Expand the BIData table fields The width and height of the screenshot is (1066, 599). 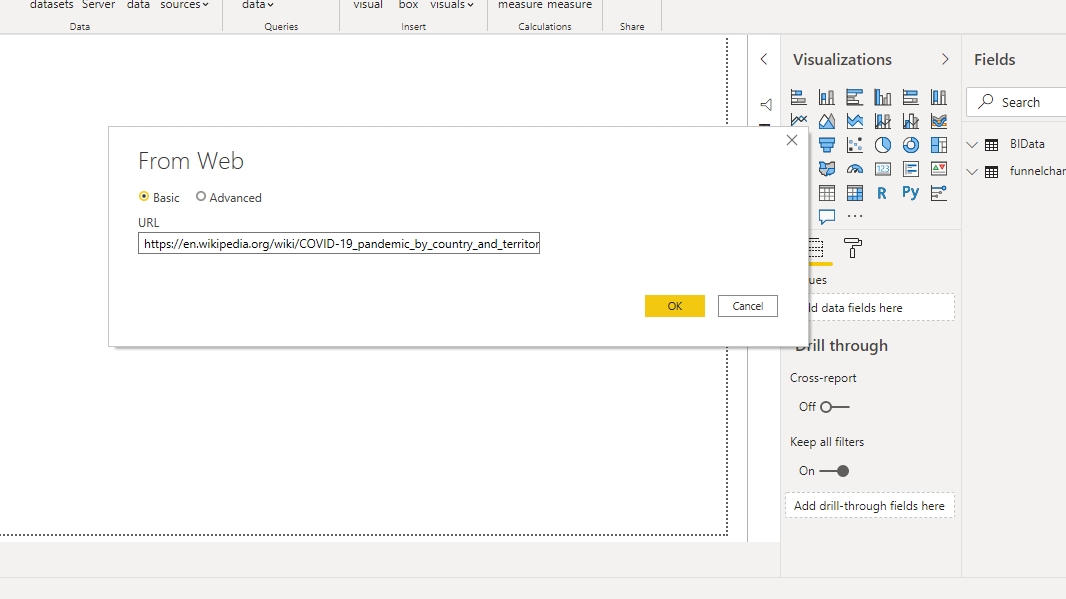[x=972, y=145]
